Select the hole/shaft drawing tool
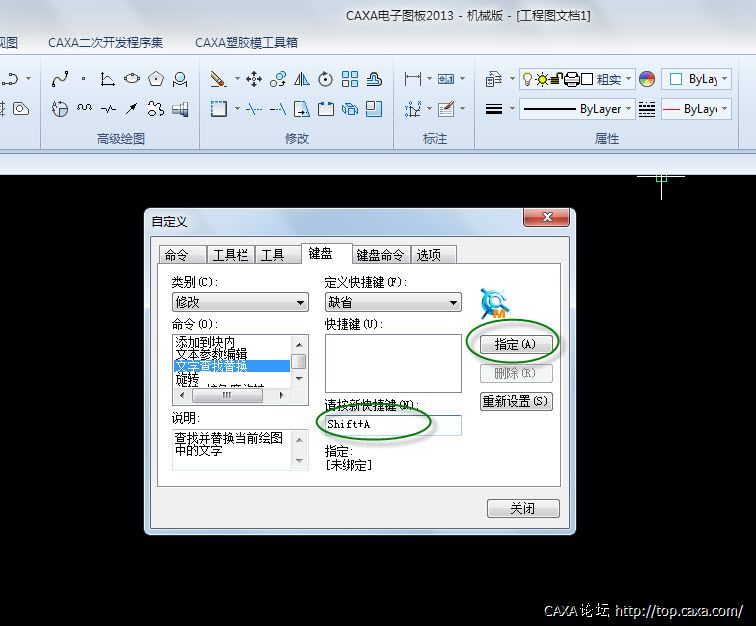Screen dimensions: 756x626 (x=180, y=109)
